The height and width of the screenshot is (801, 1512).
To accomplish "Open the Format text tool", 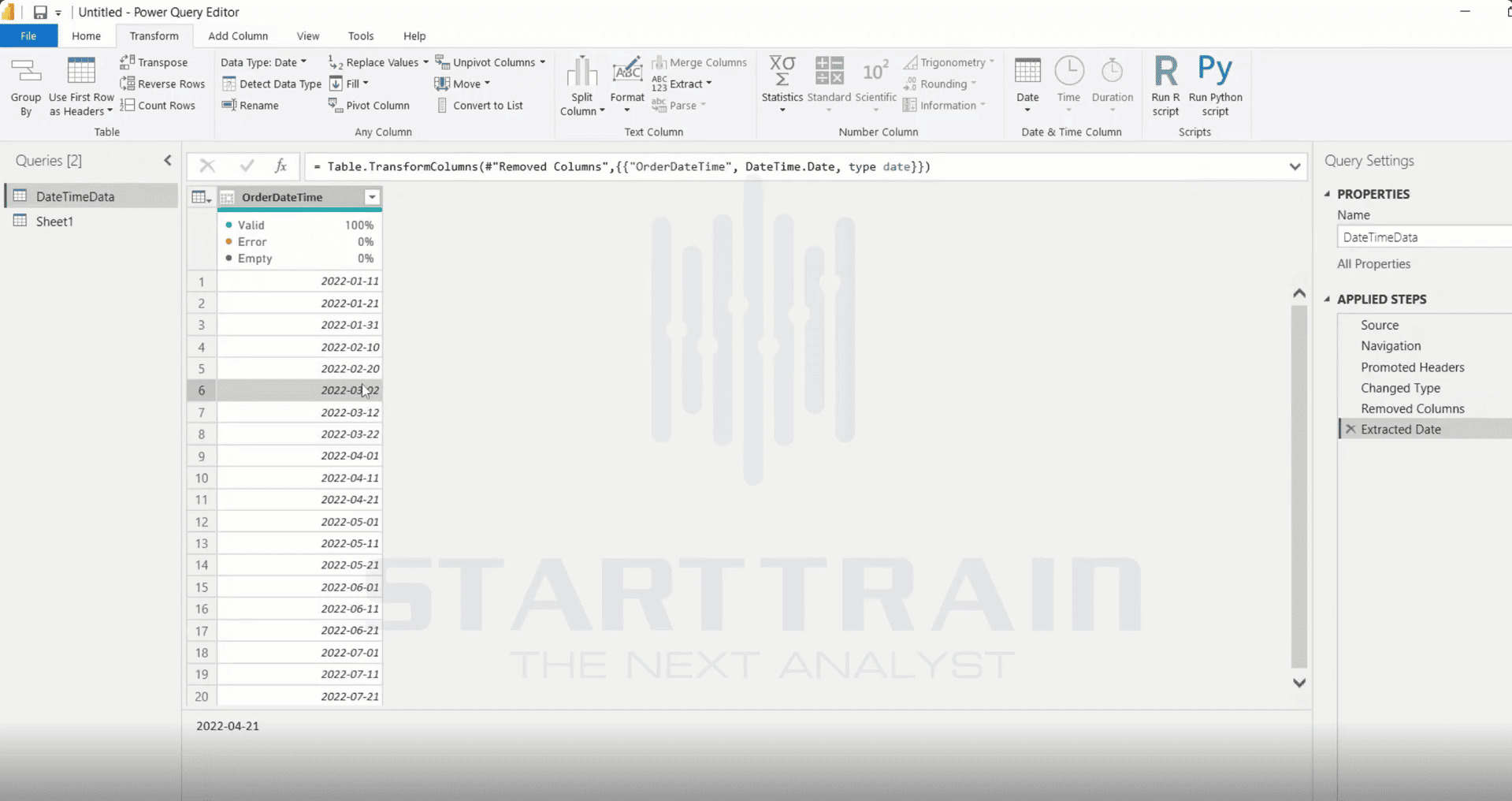I will point(627,85).
